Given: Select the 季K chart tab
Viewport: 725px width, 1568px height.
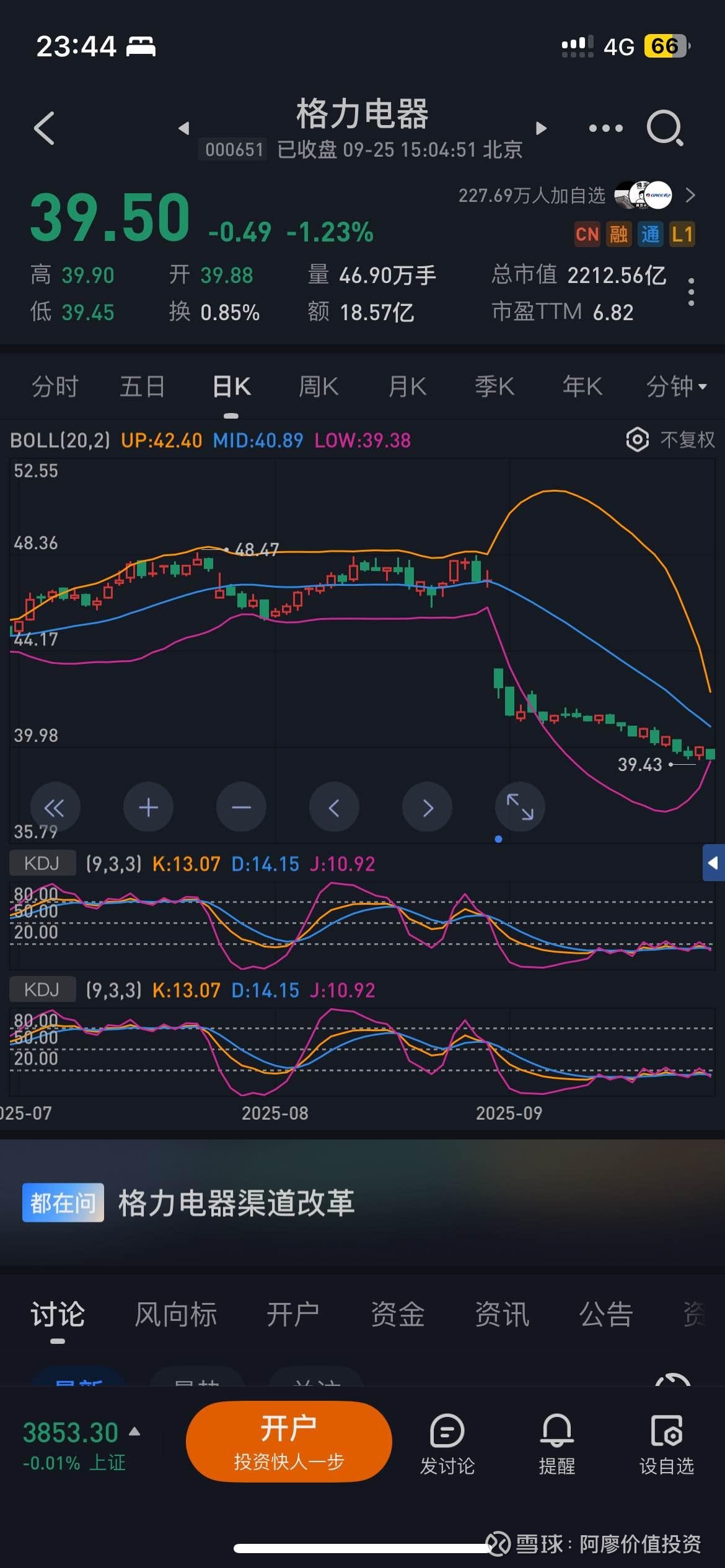Looking at the screenshot, I should [x=494, y=386].
